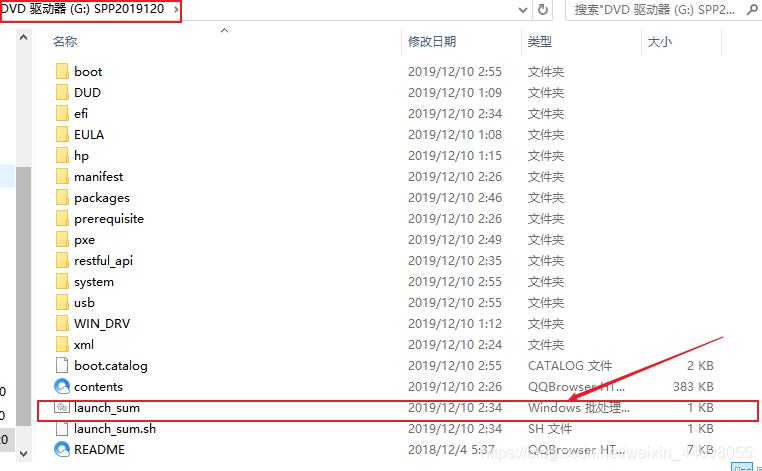Click the date 2018/12/4 5:37 of README
Image resolution: width=762 pixels, height=471 pixels.
tap(451, 450)
